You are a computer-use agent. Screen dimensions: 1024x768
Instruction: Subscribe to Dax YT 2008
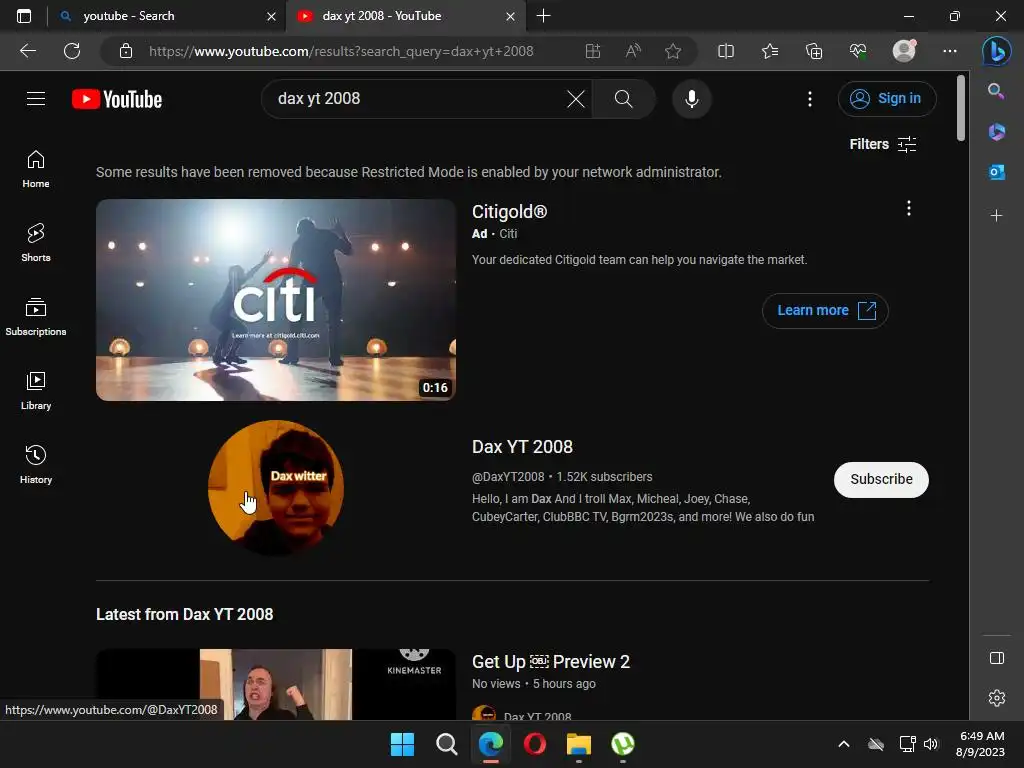[x=881, y=479]
